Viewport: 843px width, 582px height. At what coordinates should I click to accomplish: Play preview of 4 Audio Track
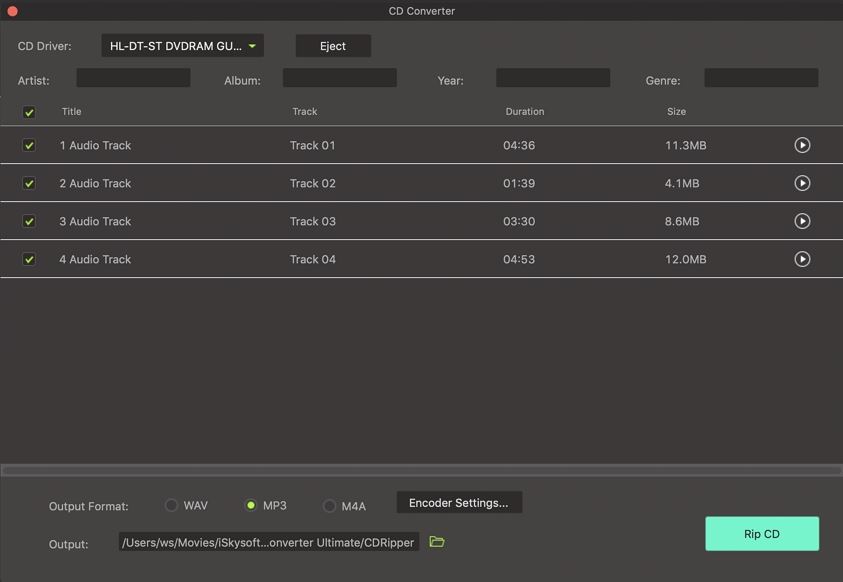pyautogui.click(x=802, y=259)
